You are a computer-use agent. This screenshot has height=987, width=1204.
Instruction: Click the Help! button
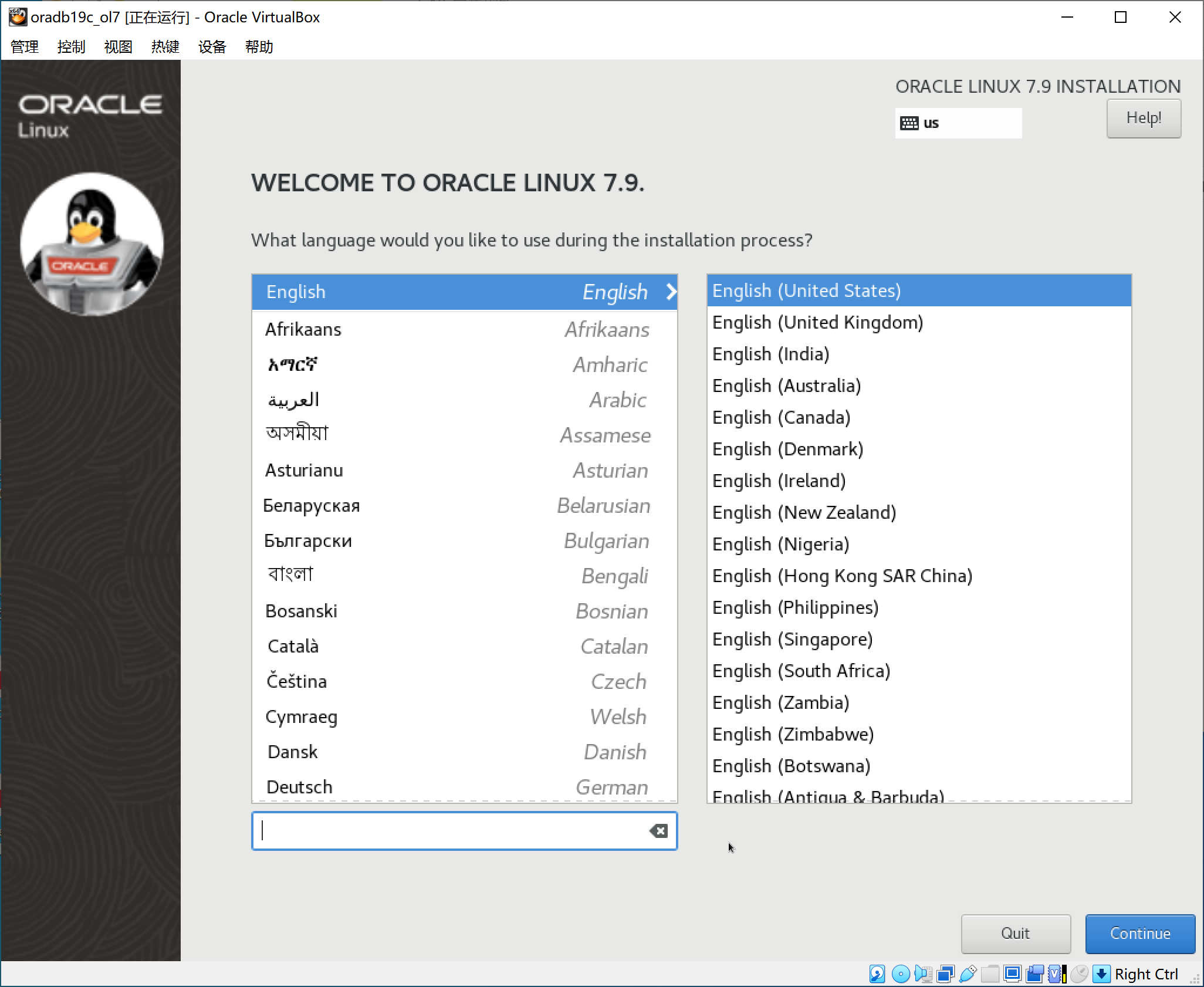coord(1143,119)
